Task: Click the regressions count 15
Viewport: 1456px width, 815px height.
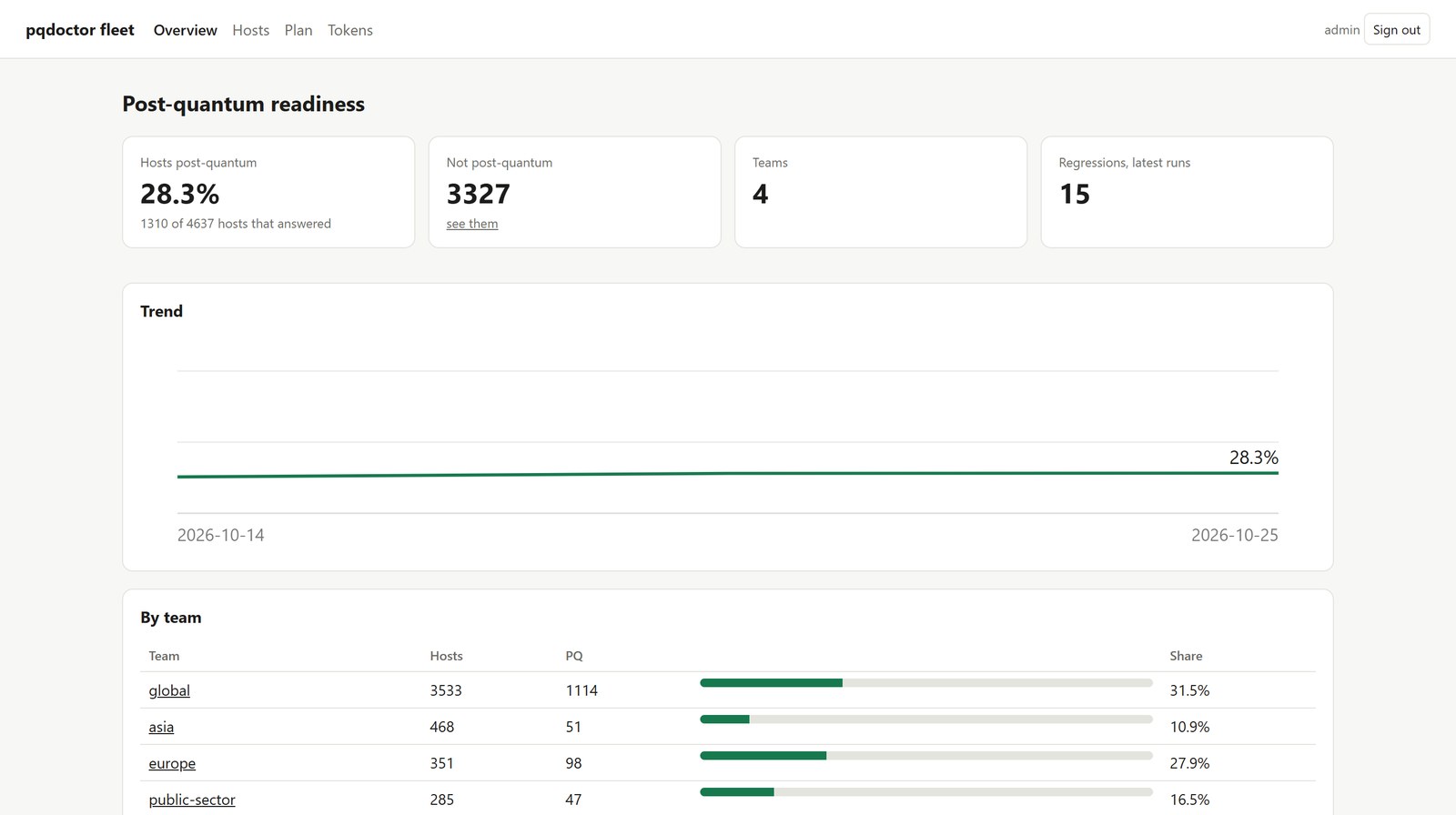Action: pyautogui.click(x=1075, y=194)
